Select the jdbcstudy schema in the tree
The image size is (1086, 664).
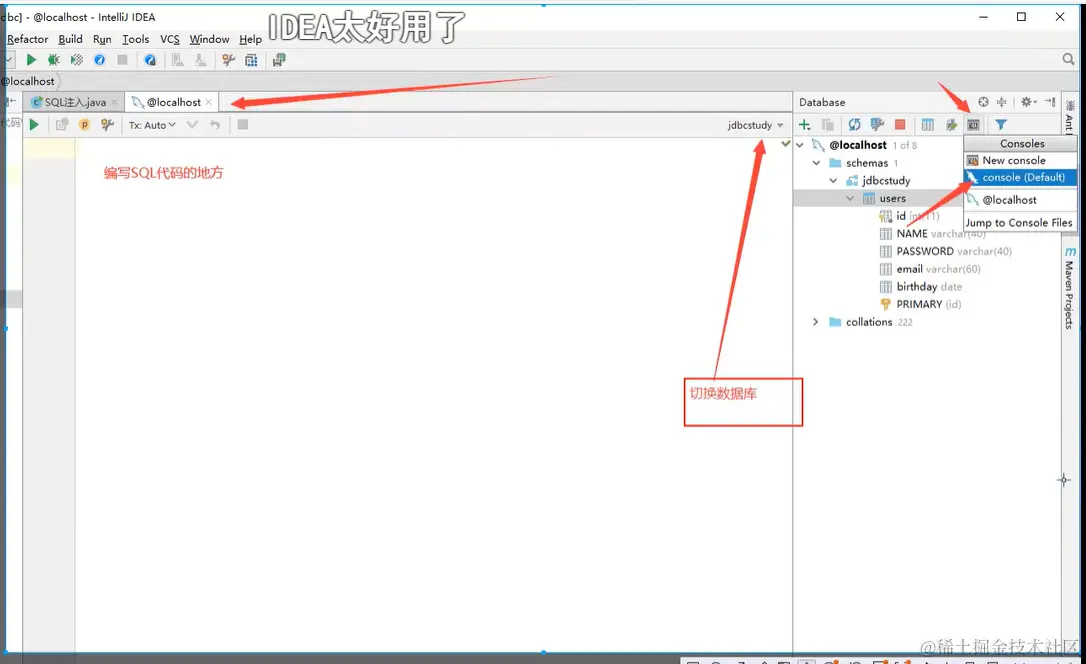pyautogui.click(x=886, y=180)
